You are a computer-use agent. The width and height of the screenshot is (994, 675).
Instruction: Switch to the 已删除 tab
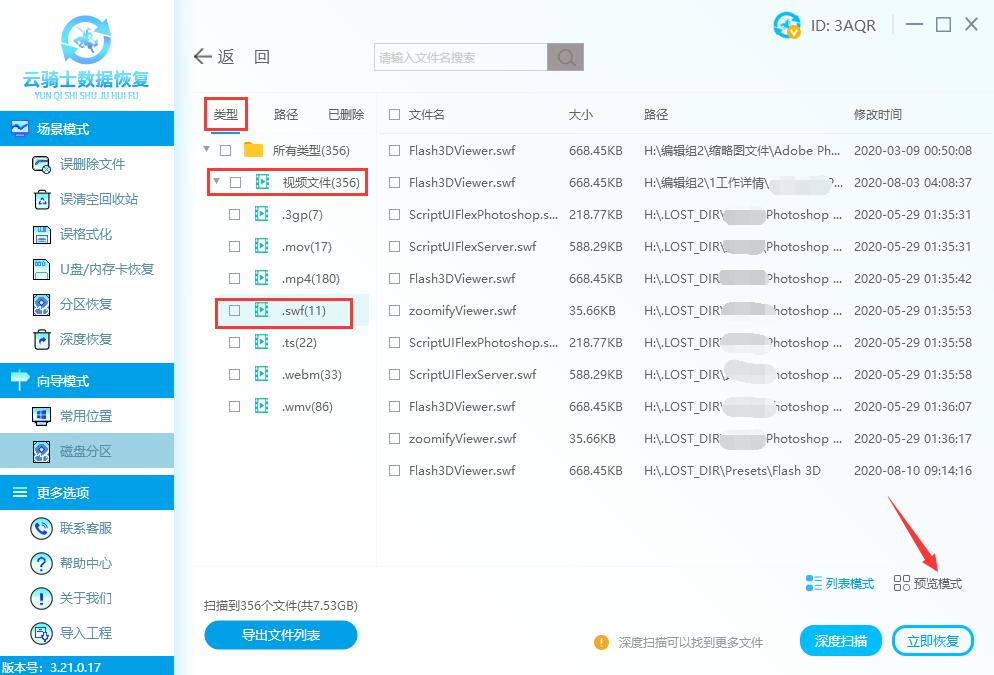point(346,115)
